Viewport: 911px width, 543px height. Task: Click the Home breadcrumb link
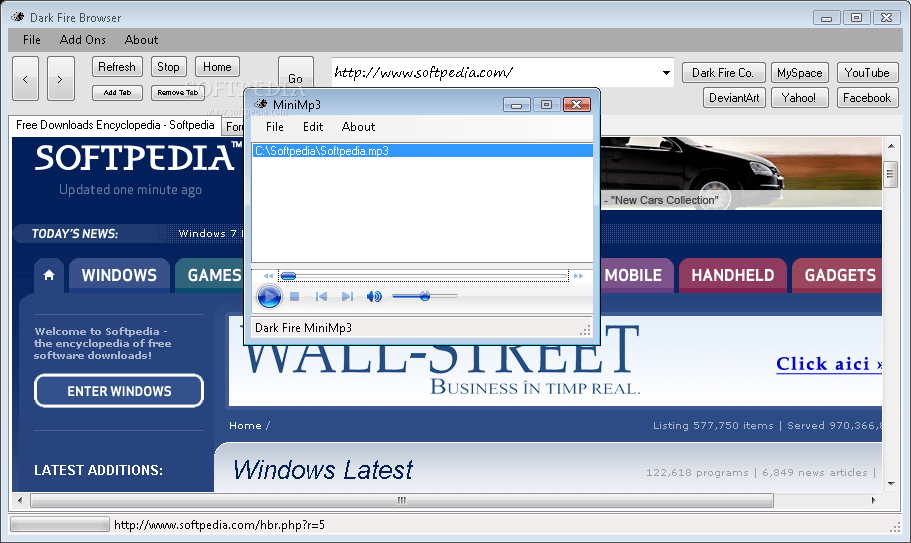245,426
